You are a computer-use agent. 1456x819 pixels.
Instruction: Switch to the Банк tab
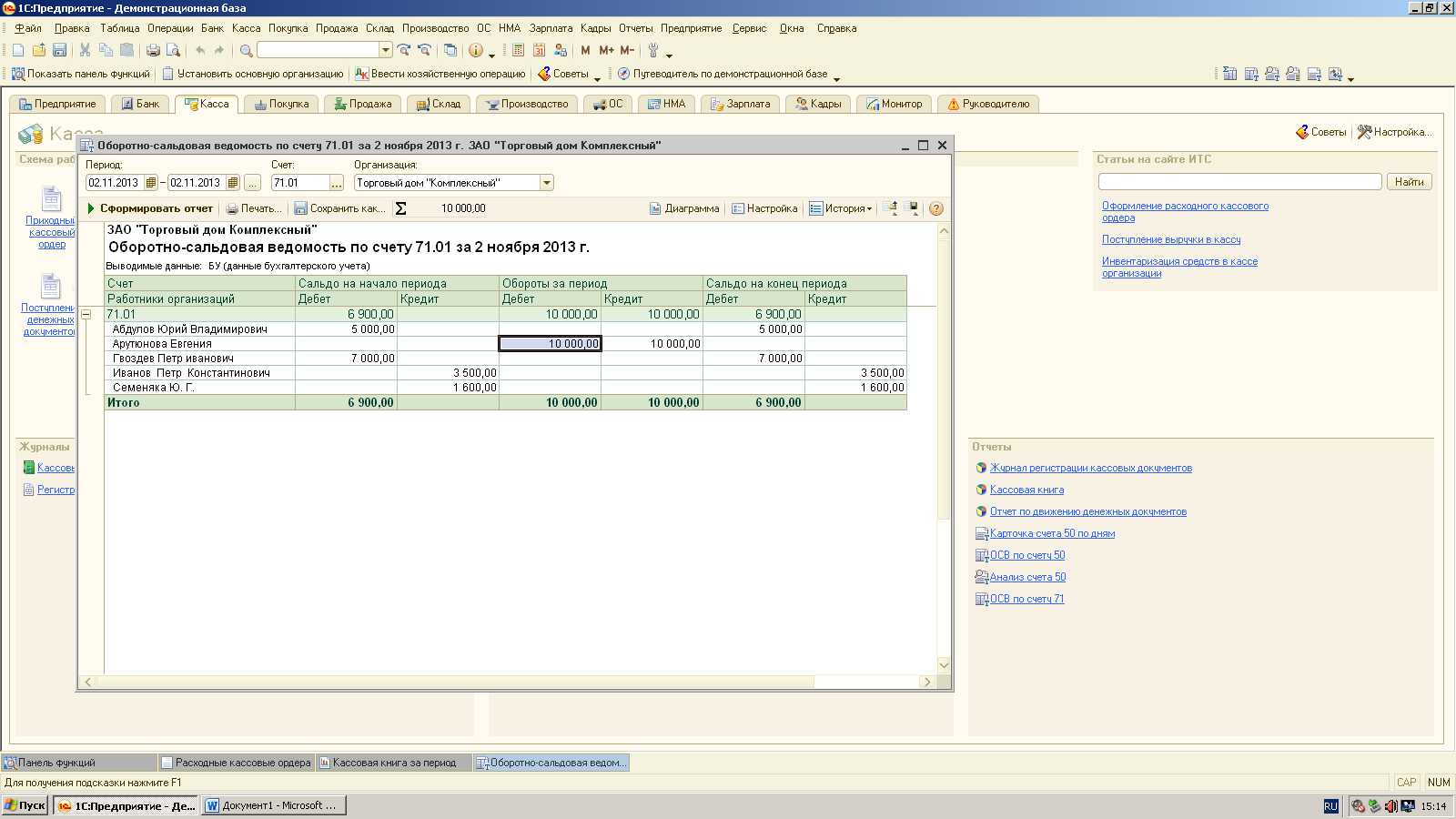point(140,104)
